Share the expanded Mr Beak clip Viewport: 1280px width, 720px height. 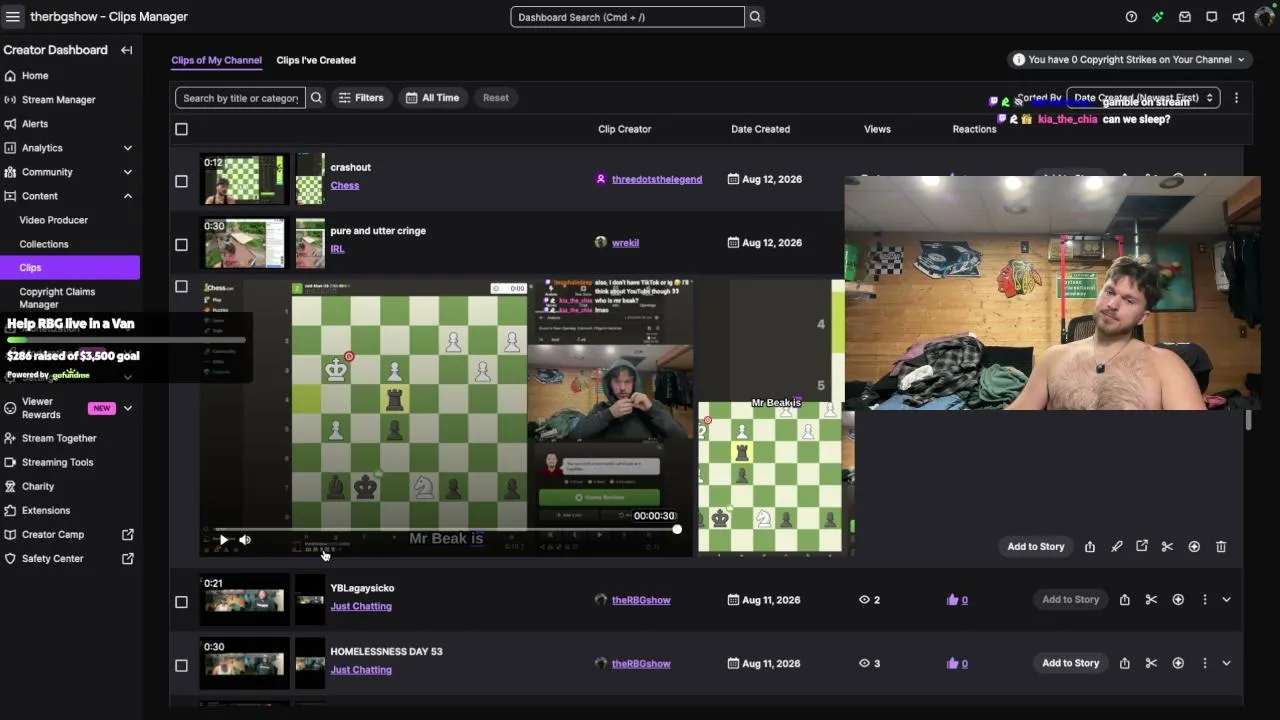click(1090, 547)
